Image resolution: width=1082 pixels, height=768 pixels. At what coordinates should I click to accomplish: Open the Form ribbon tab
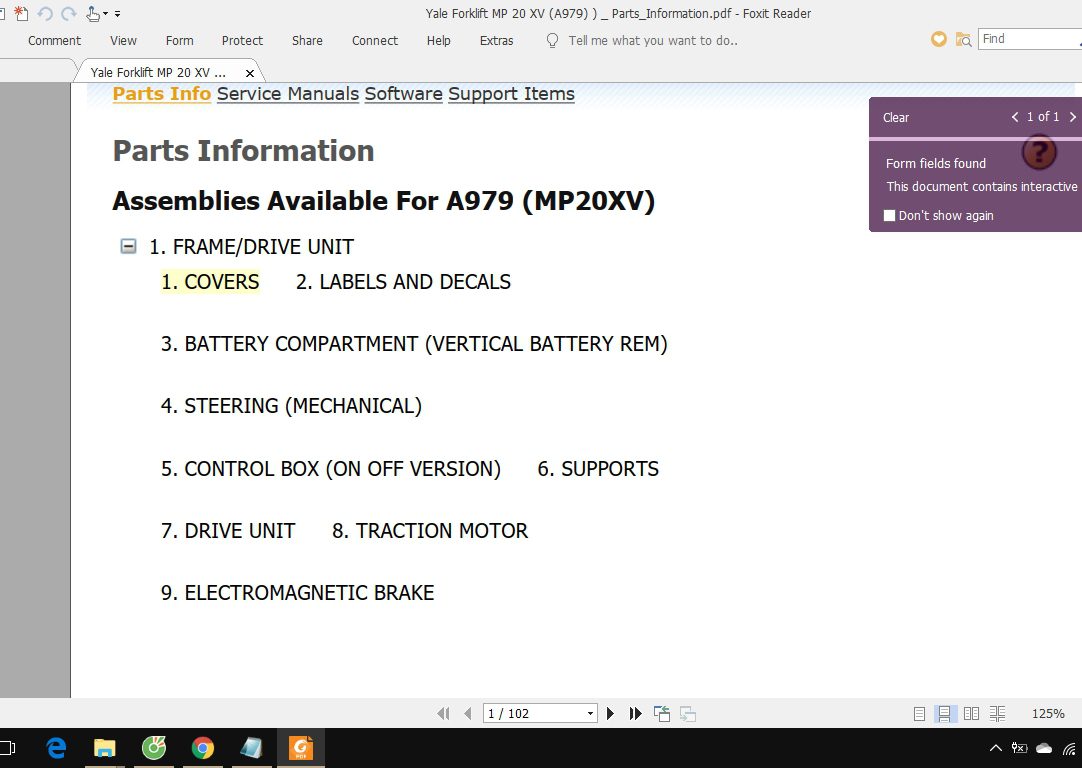click(179, 41)
